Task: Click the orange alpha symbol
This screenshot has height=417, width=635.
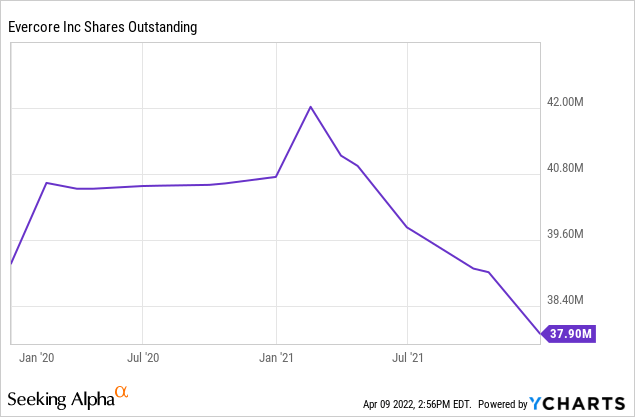Action: [123, 393]
